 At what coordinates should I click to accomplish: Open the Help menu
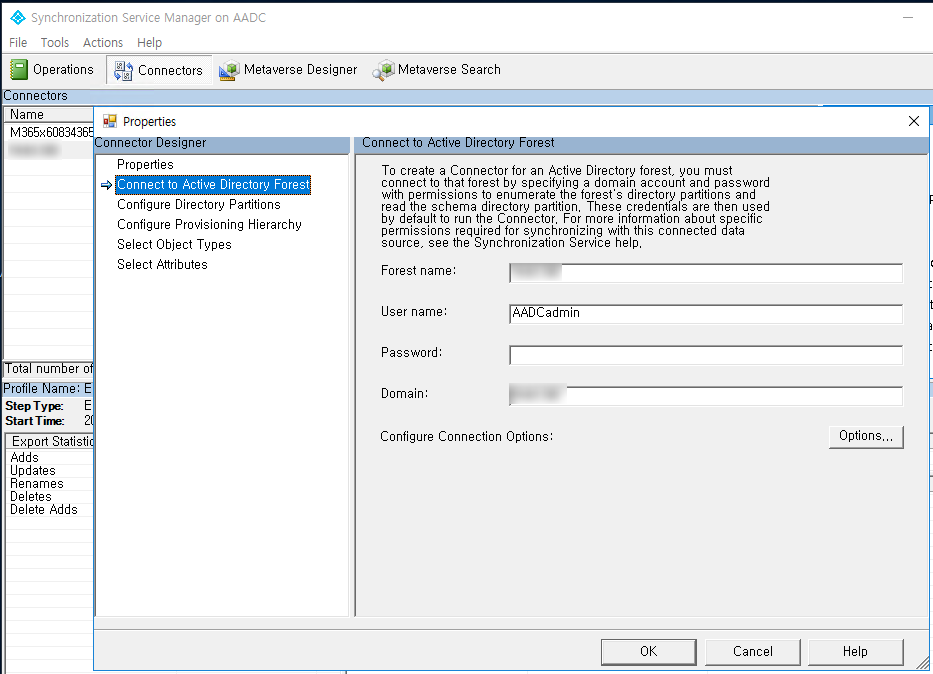point(149,43)
